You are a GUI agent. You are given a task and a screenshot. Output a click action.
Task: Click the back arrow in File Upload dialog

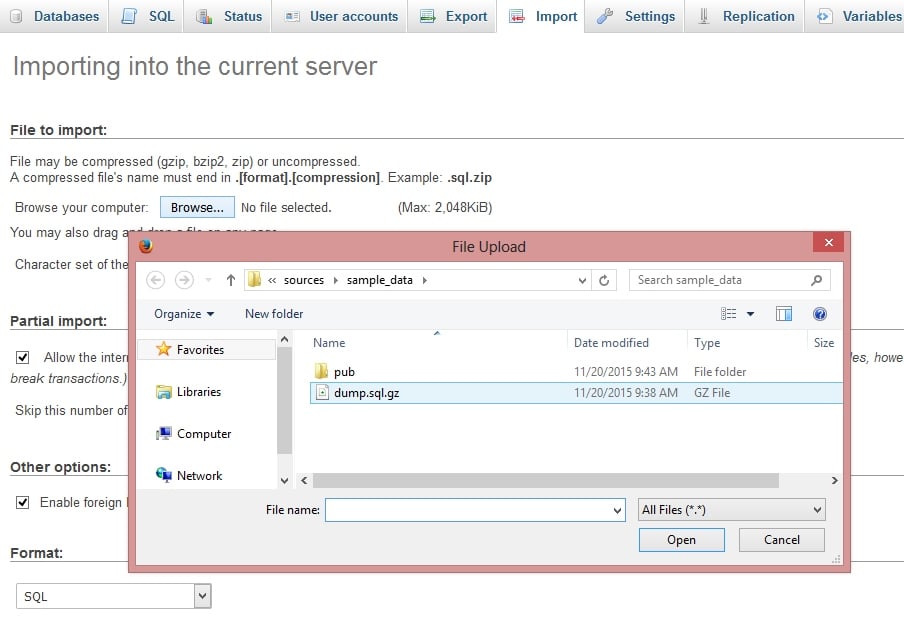[155, 280]
